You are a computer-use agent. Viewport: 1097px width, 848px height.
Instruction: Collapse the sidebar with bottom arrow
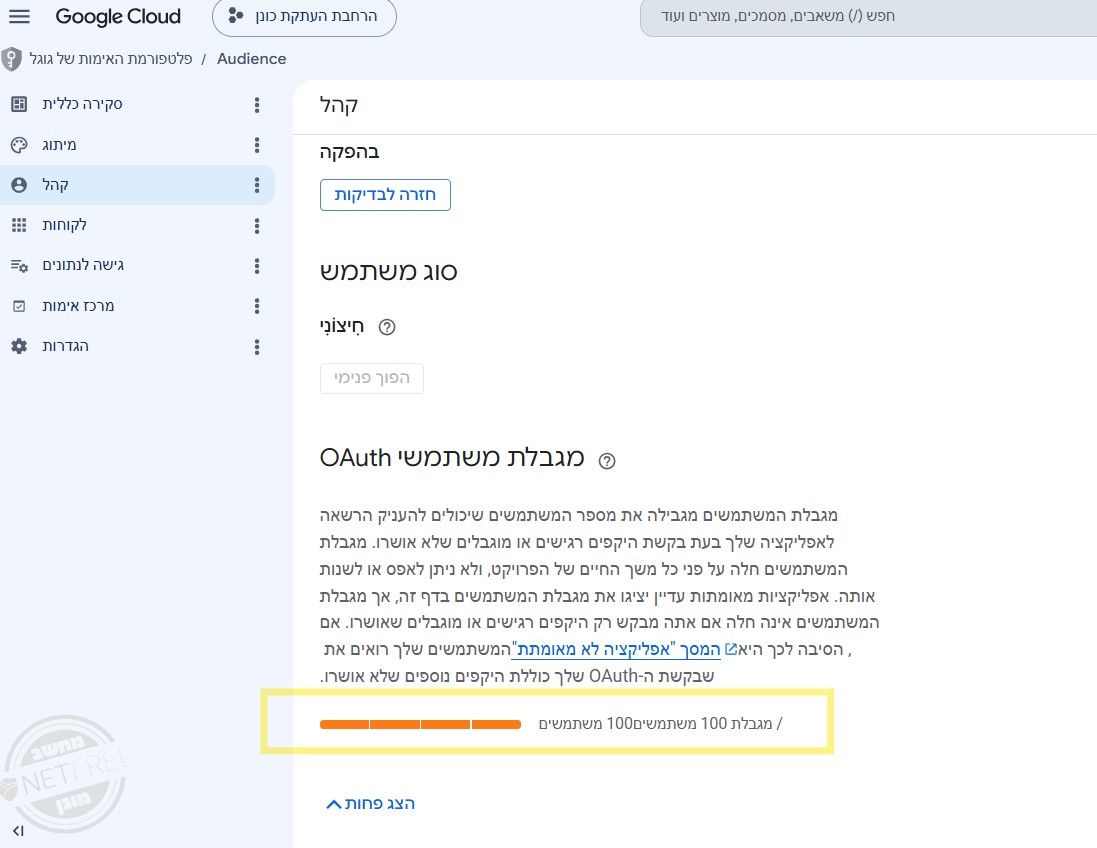tap(18, 831)
